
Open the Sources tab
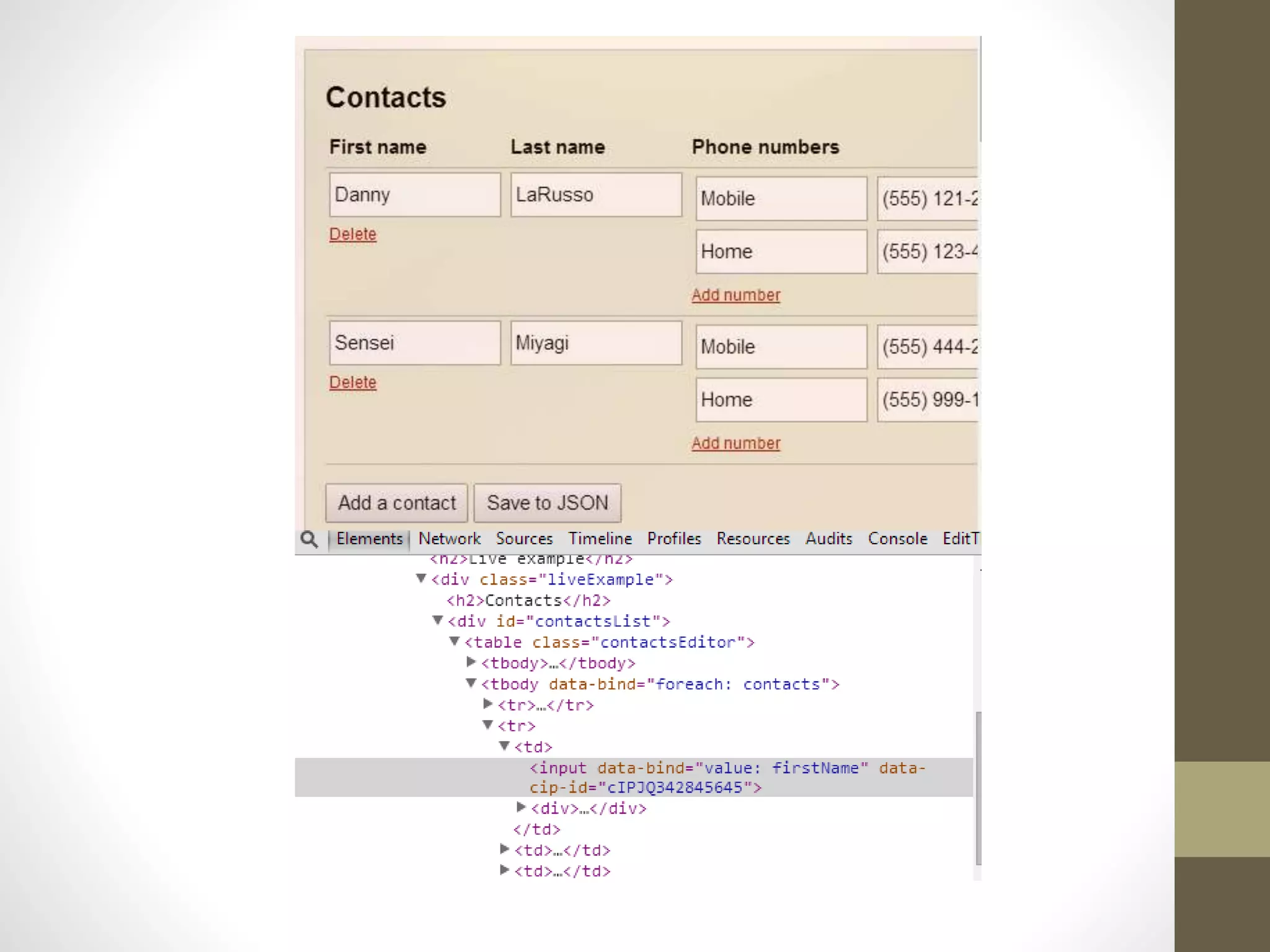point(524,539)
